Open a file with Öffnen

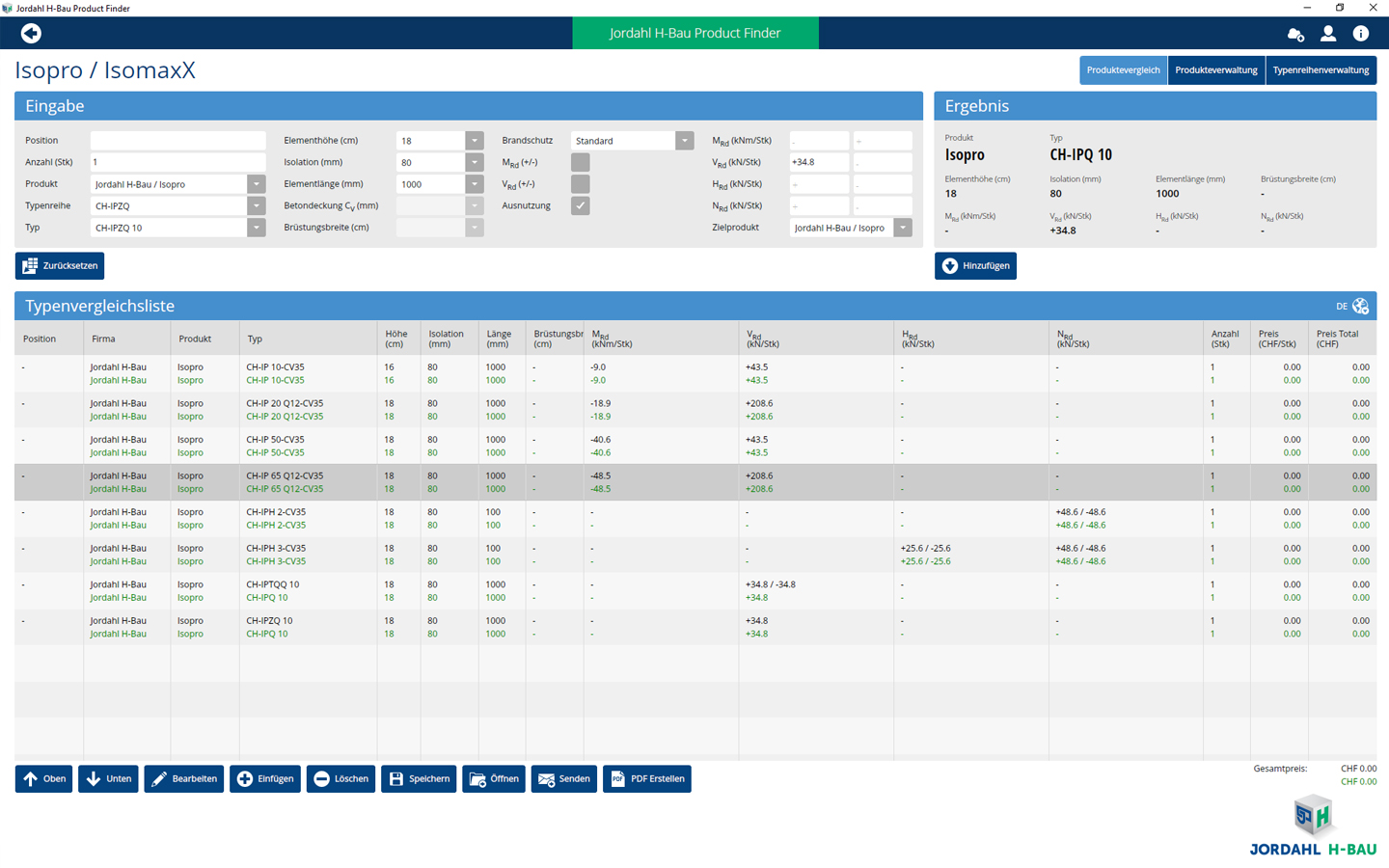click(x=494, y=778)
